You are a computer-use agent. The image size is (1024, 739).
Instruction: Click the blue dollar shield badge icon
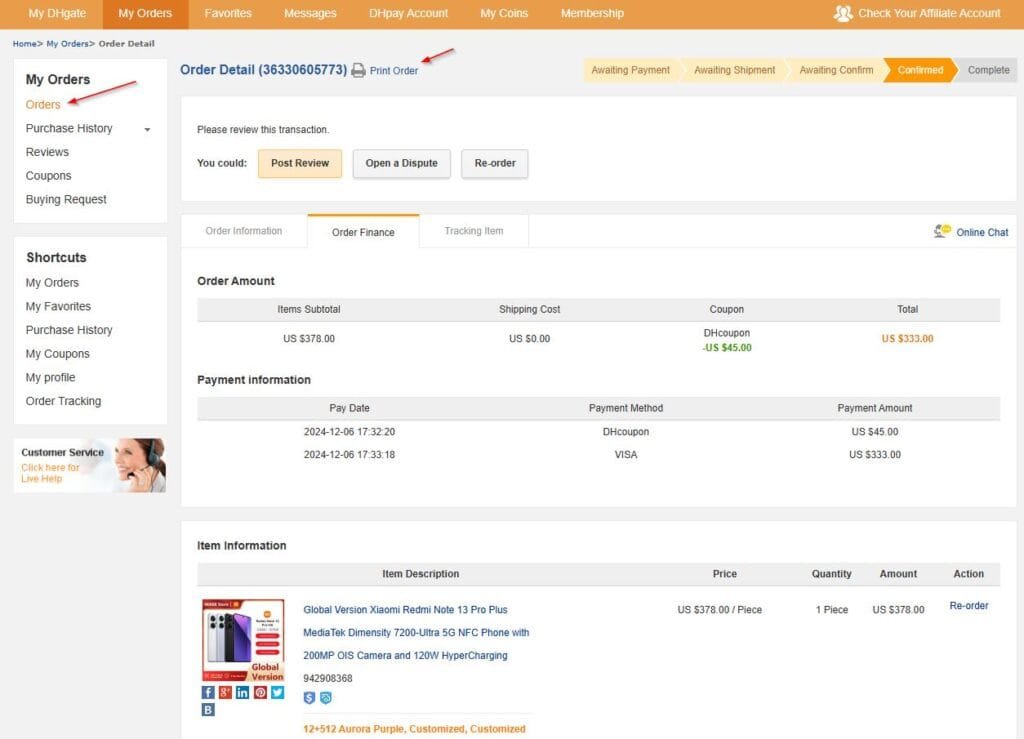tap(310, 698)
